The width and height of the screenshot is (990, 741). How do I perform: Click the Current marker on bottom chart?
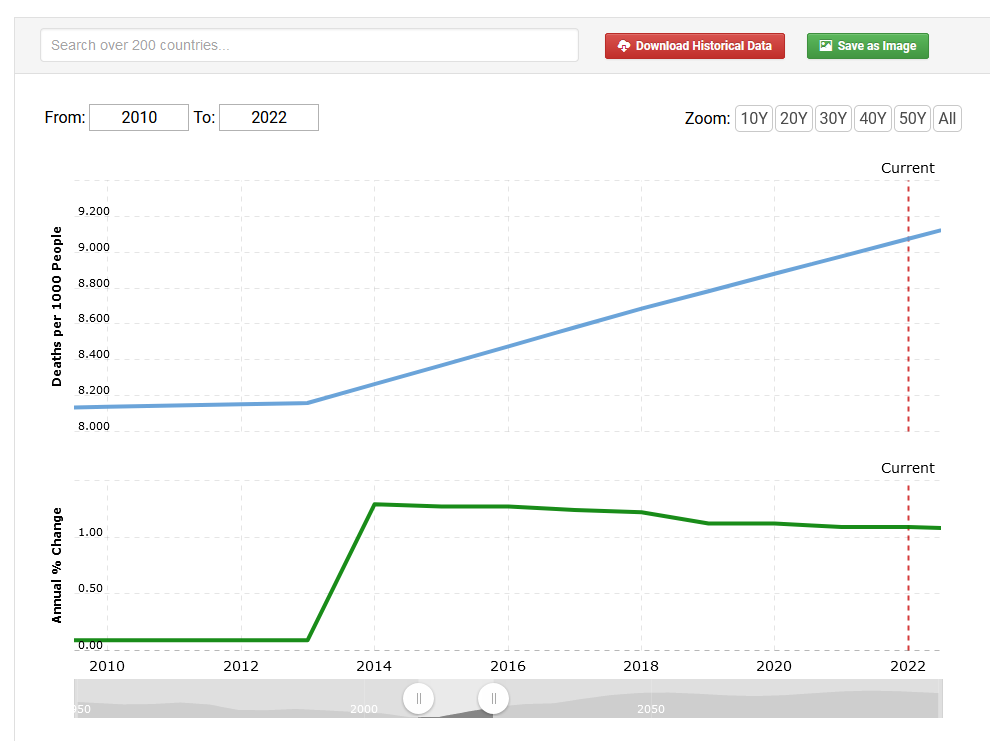907,468
